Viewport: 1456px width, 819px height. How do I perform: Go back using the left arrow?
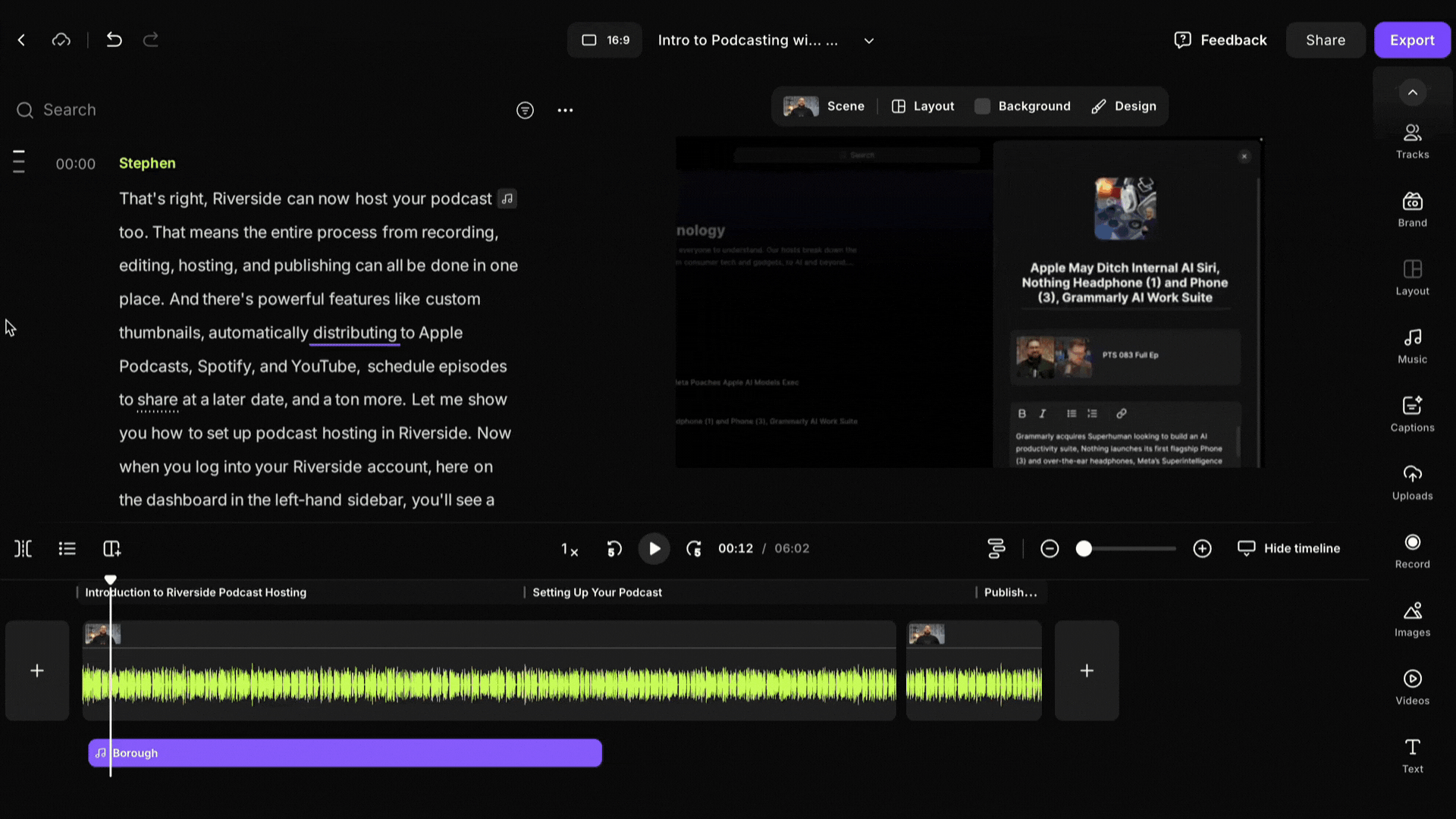click(x=21, y=40)
